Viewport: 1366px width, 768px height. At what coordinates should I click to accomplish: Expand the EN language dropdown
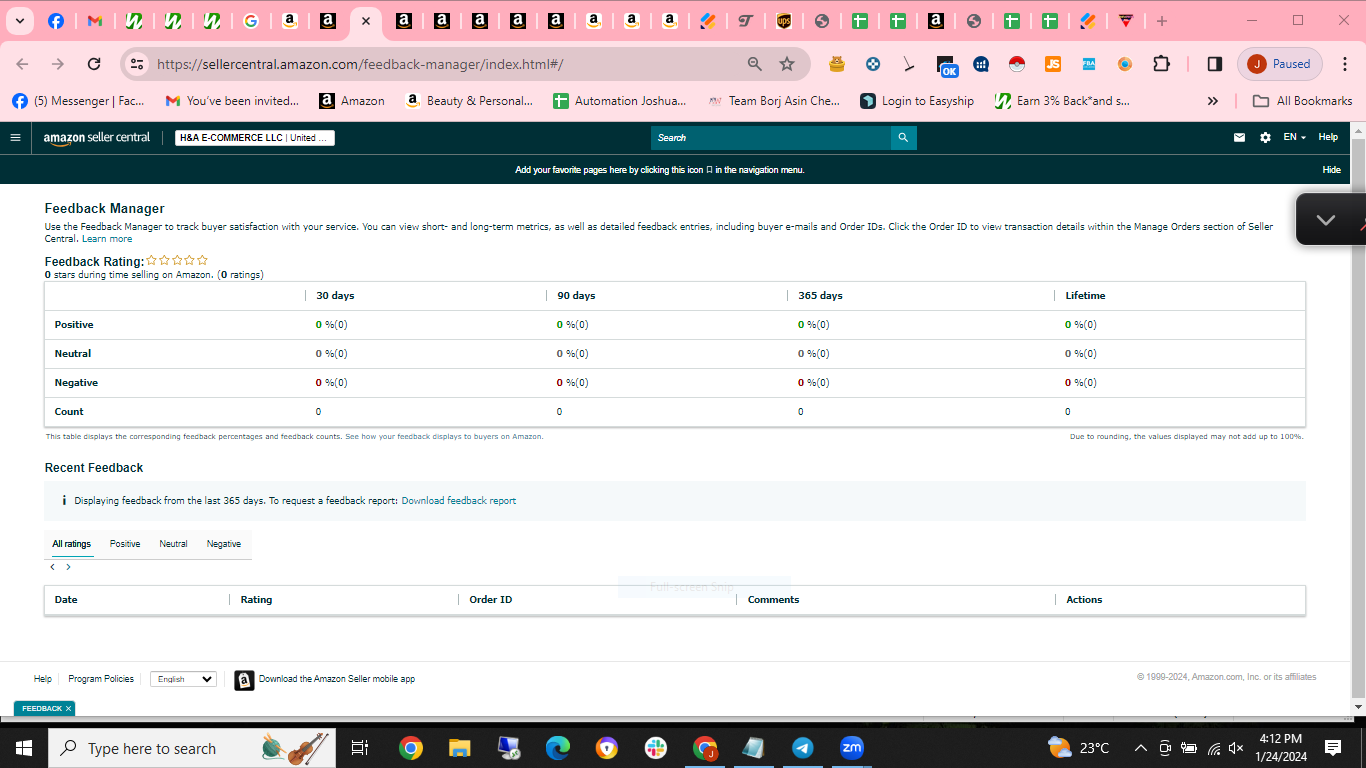[x=1295, y=138]
